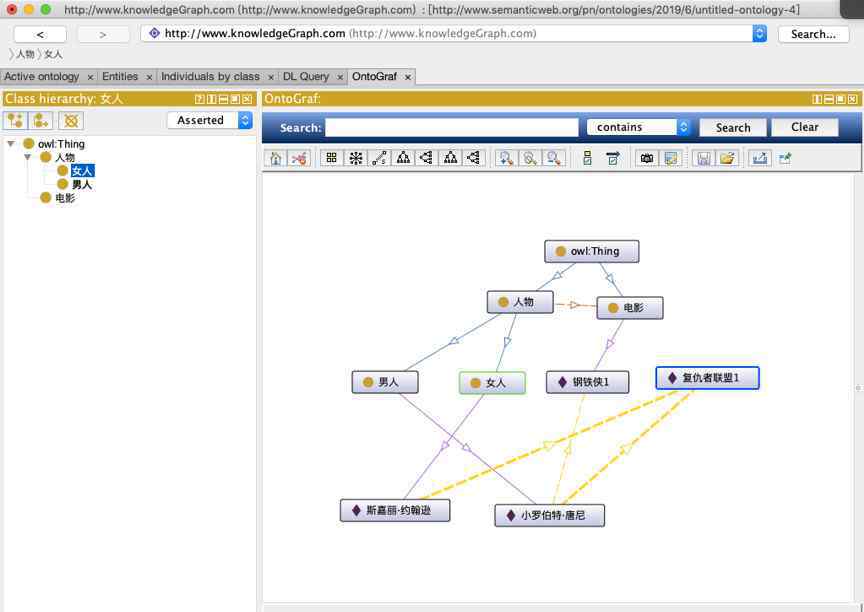
Task: Select the 复仇者联盟1 node in the graph
Action: [708, 378]
